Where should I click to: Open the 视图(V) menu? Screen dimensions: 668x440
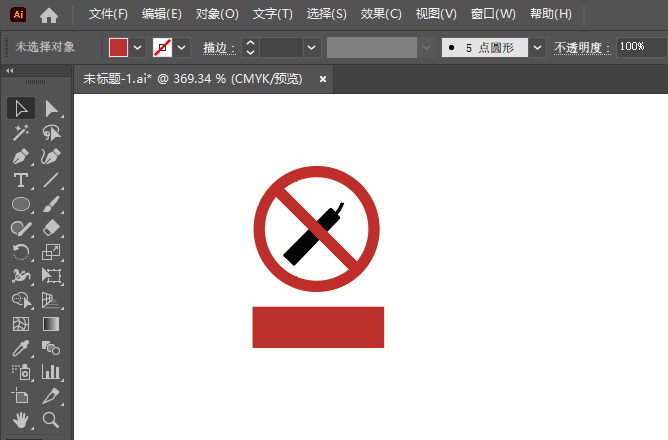coord(436,14)
